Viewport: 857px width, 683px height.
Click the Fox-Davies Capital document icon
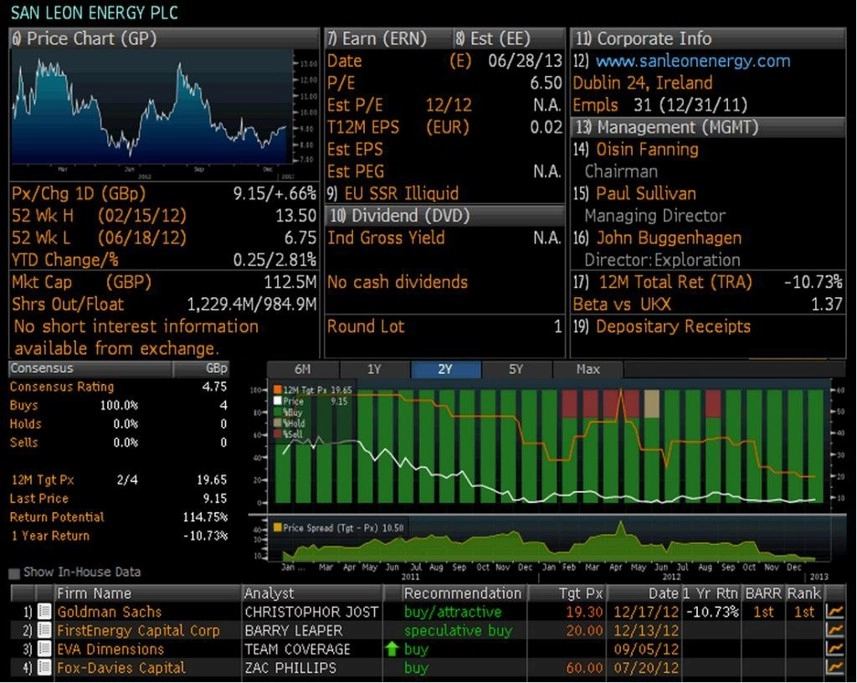point(44,668)
